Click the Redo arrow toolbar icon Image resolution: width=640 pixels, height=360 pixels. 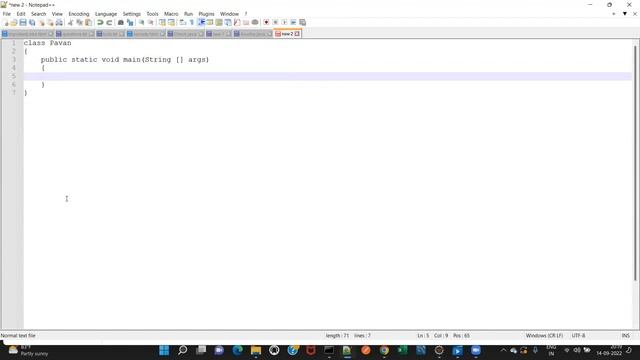point(109,22)
